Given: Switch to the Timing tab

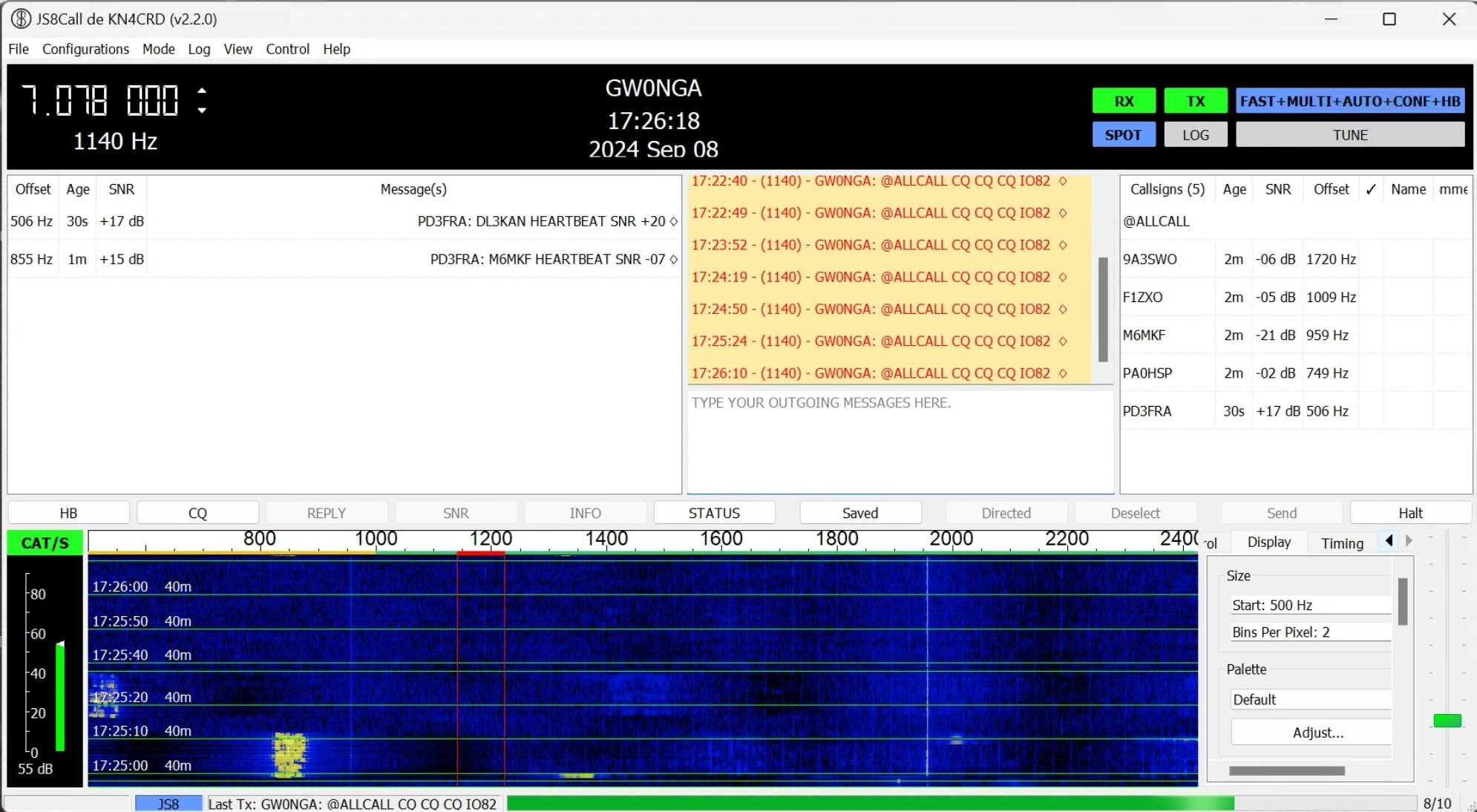Looking at the screenshot, I should coord(1342,543).
